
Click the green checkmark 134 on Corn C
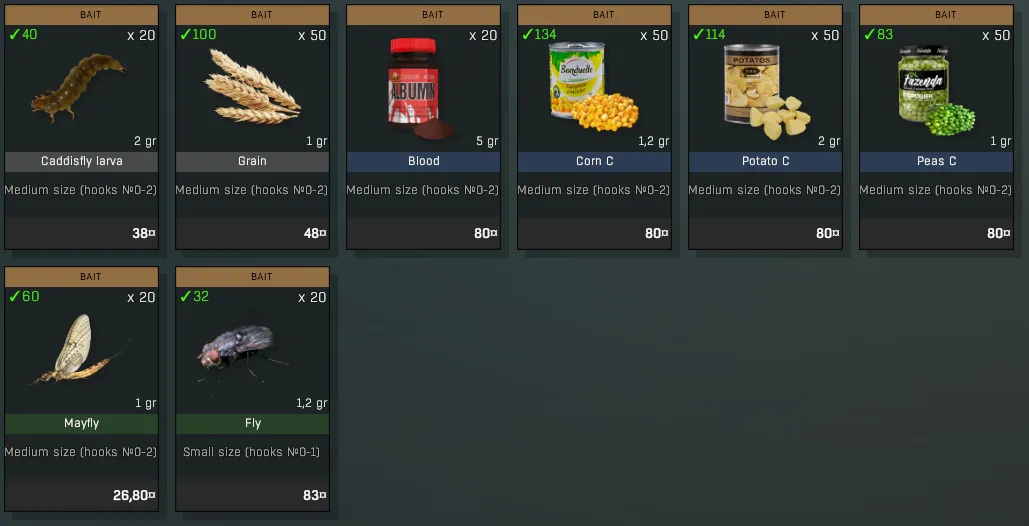click(539, 34)
